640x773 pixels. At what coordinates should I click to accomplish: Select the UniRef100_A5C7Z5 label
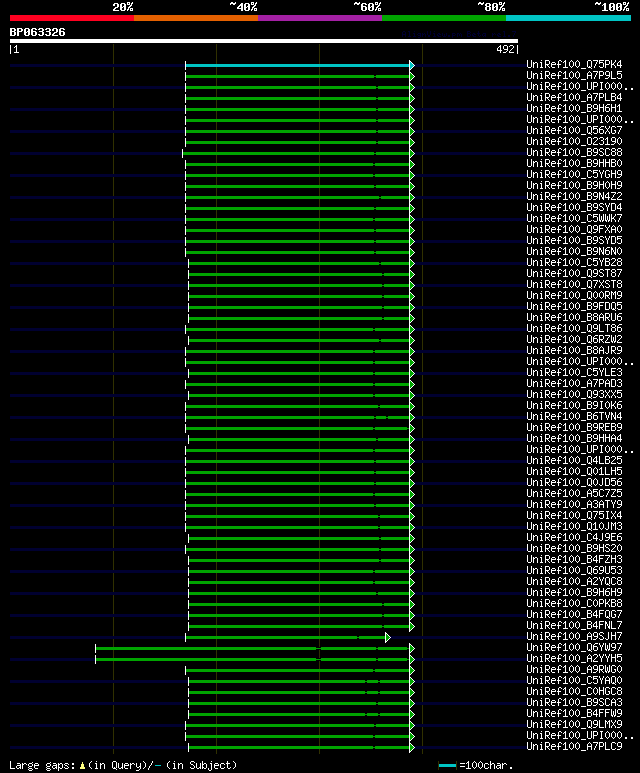(x=574, y=493)
